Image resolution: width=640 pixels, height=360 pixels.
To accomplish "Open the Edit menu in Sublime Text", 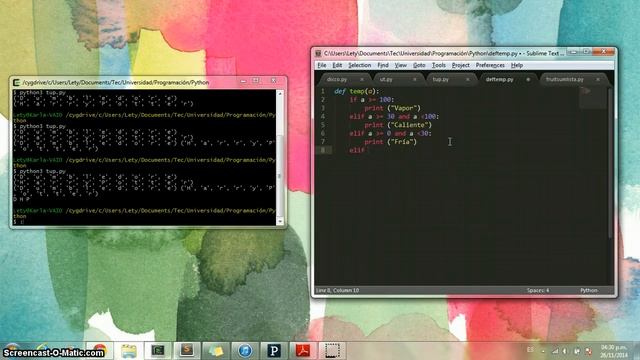I will [x=337, y=65].
